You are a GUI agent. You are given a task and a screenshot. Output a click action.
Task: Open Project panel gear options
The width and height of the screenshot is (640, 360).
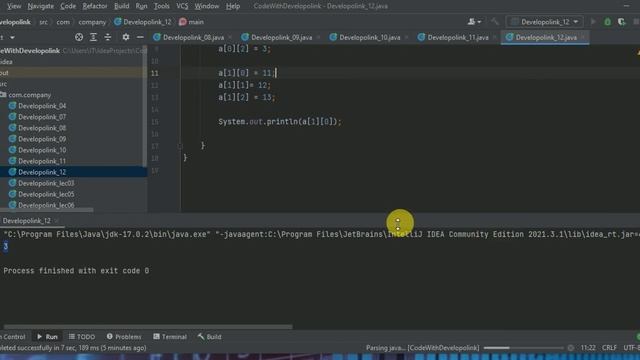pyautogui.click(x=126, y=37)
